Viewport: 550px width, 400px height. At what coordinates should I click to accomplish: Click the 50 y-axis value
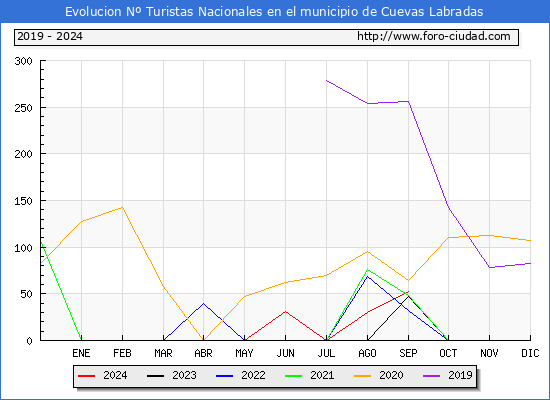pos(27,294)
